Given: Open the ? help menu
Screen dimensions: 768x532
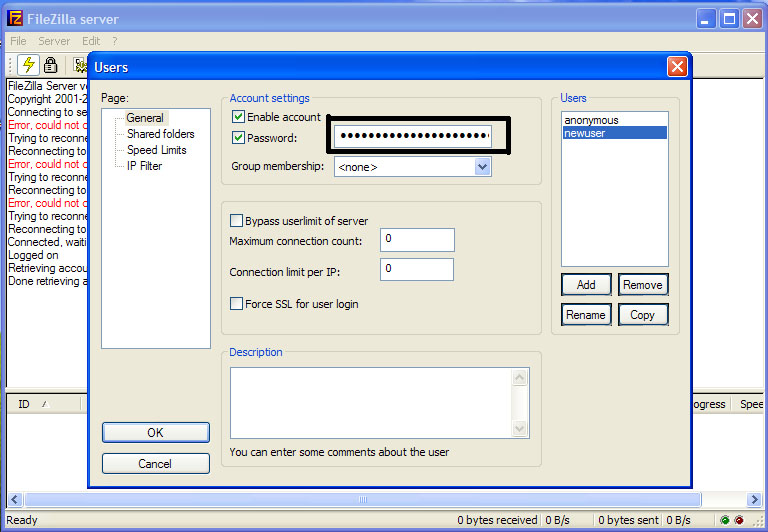Looking at the screenshot, I should 115,41.
